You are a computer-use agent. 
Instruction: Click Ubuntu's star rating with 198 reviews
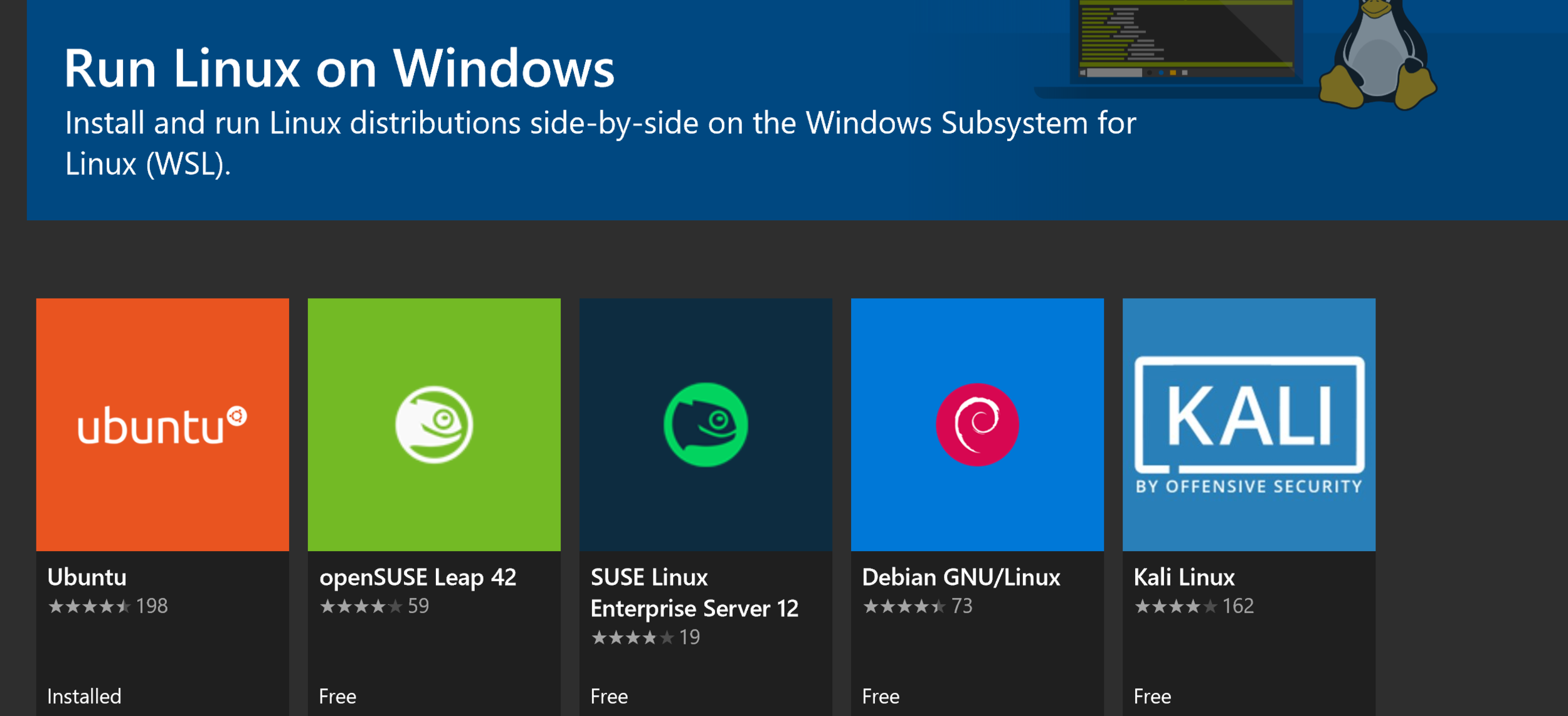coord(108,606)
